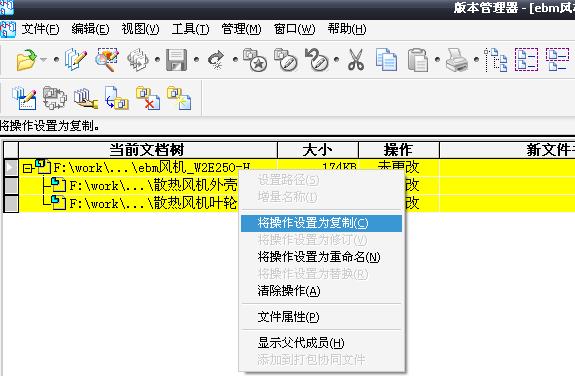The height and width of the screenshot is (376, 575).
Task: Click the 新文件 column header
Action: 508,150
